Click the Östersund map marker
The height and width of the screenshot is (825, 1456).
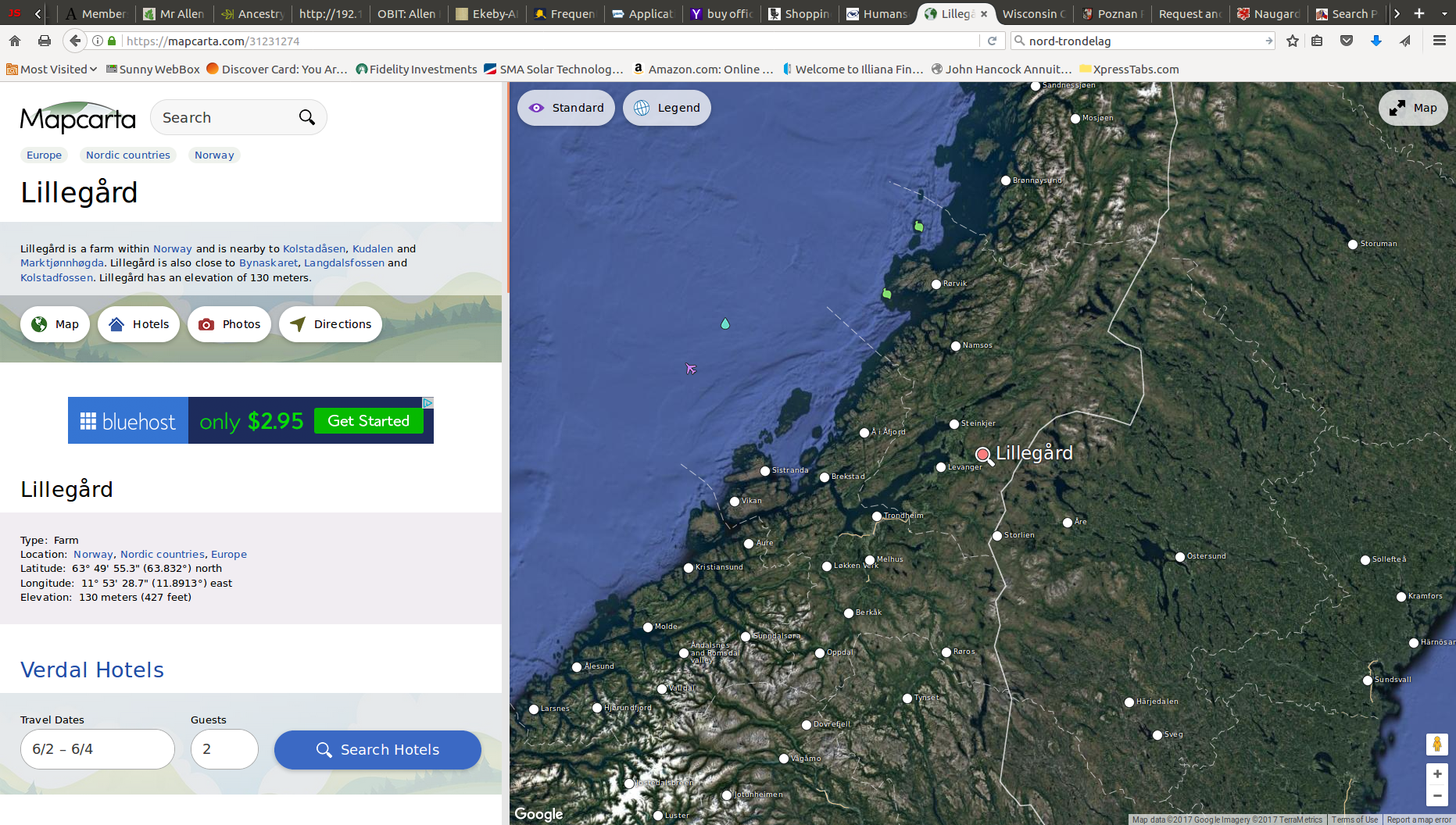pos(1180,557)
